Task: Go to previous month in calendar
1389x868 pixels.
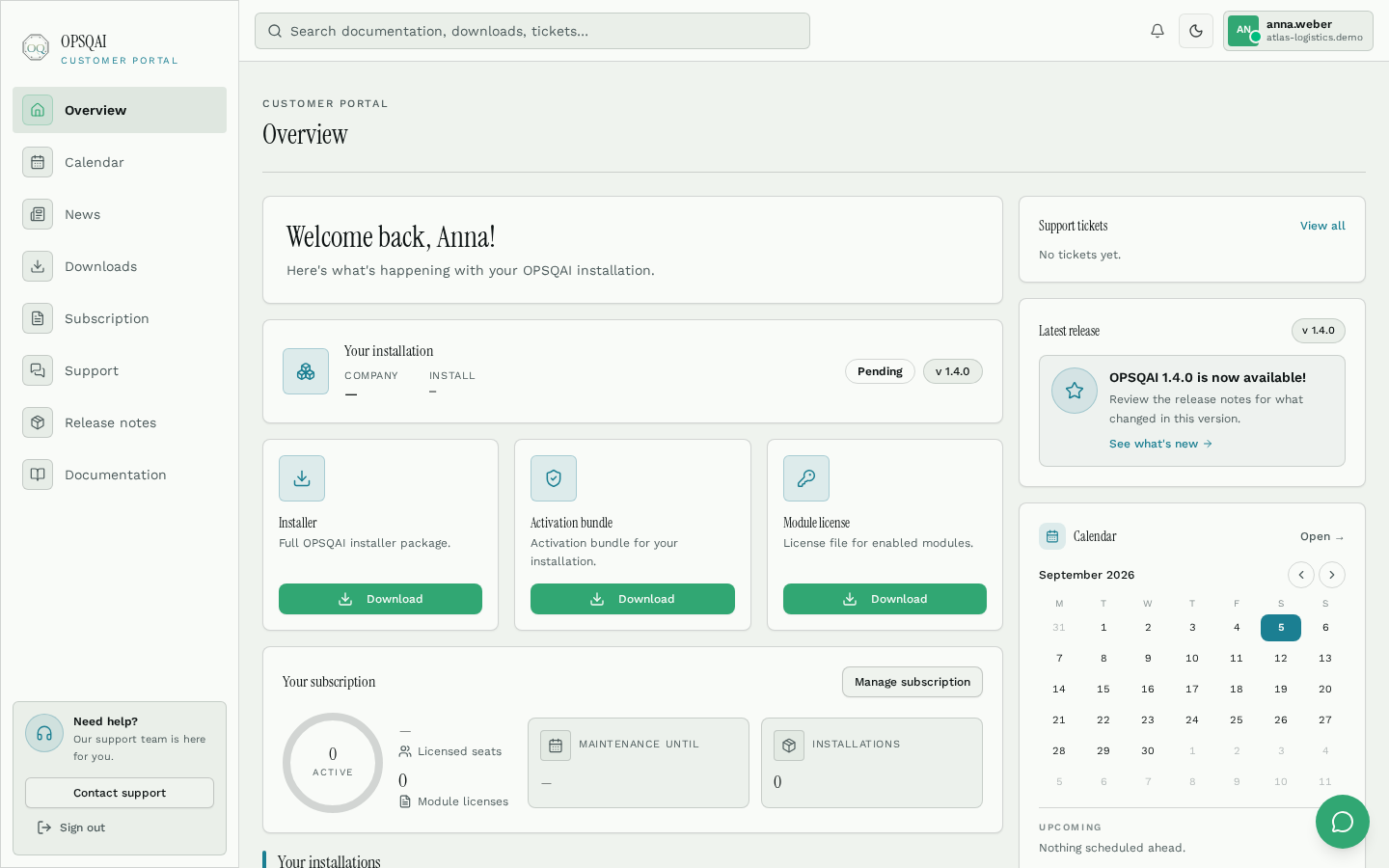Action: 1301,575
